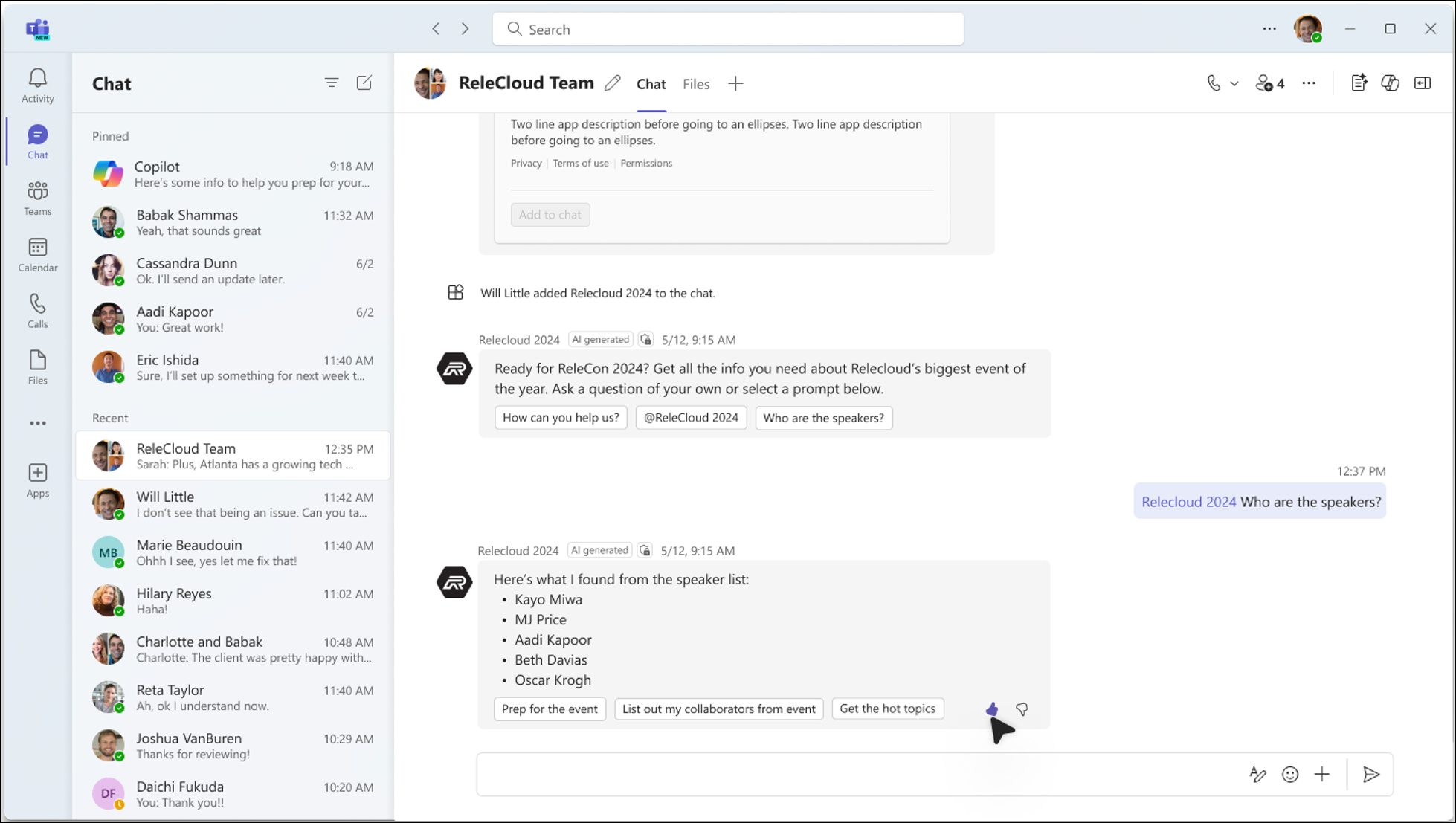
Task: Click the ReleCloud Team chat entry
Action: click(232, 456)
